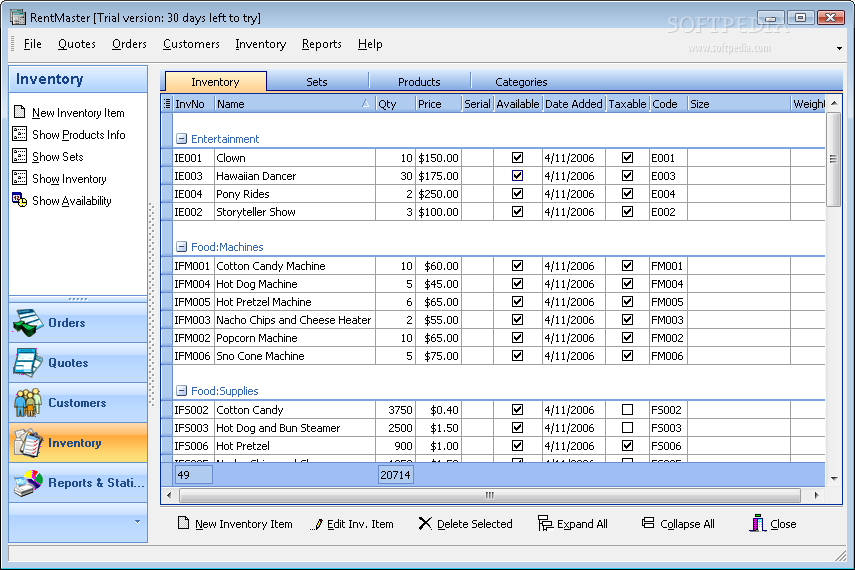Click the Delete Selected button
The image size is (855, 570).
click(x=465, y=524)
